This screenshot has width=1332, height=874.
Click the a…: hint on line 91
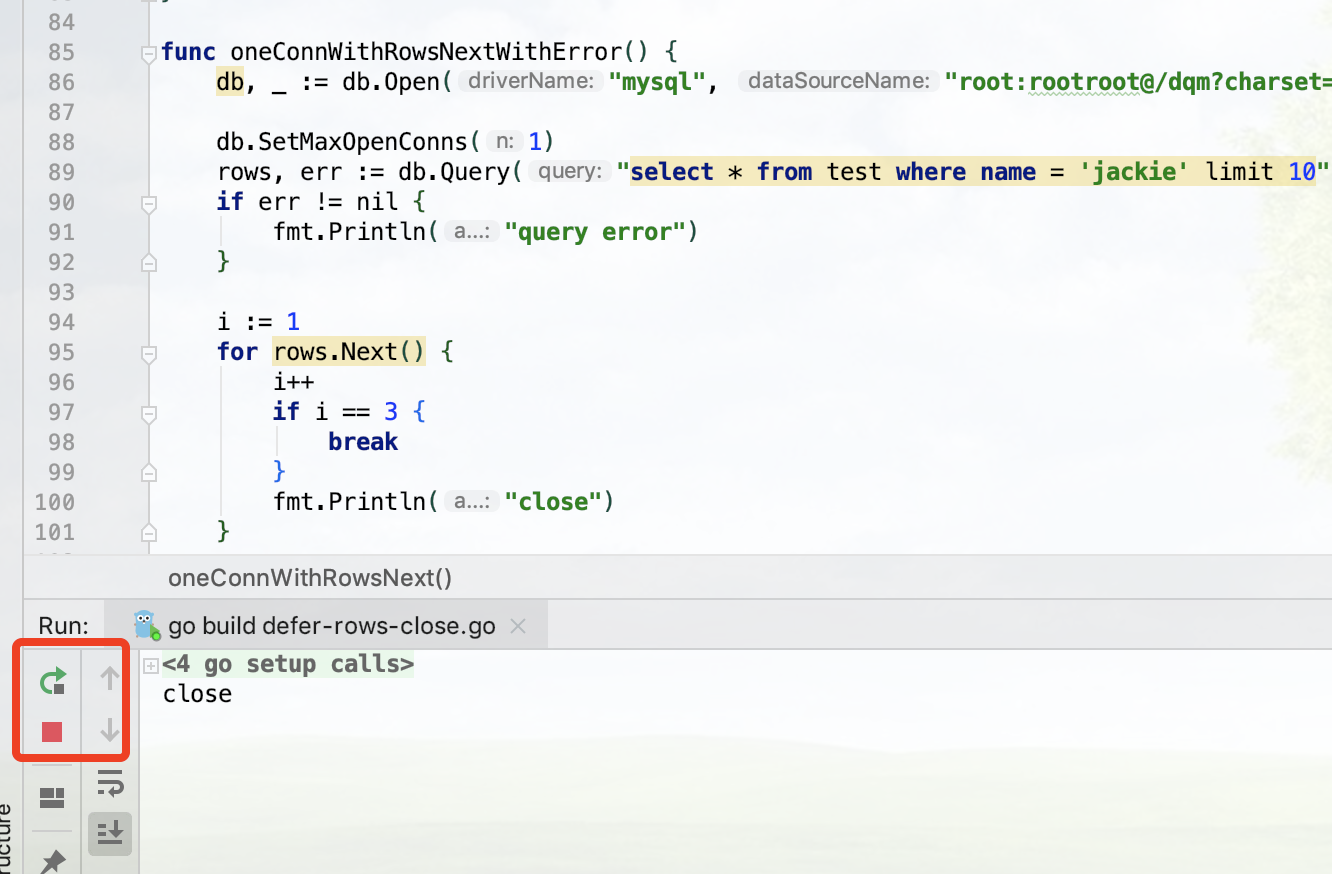tap(471, 232)
